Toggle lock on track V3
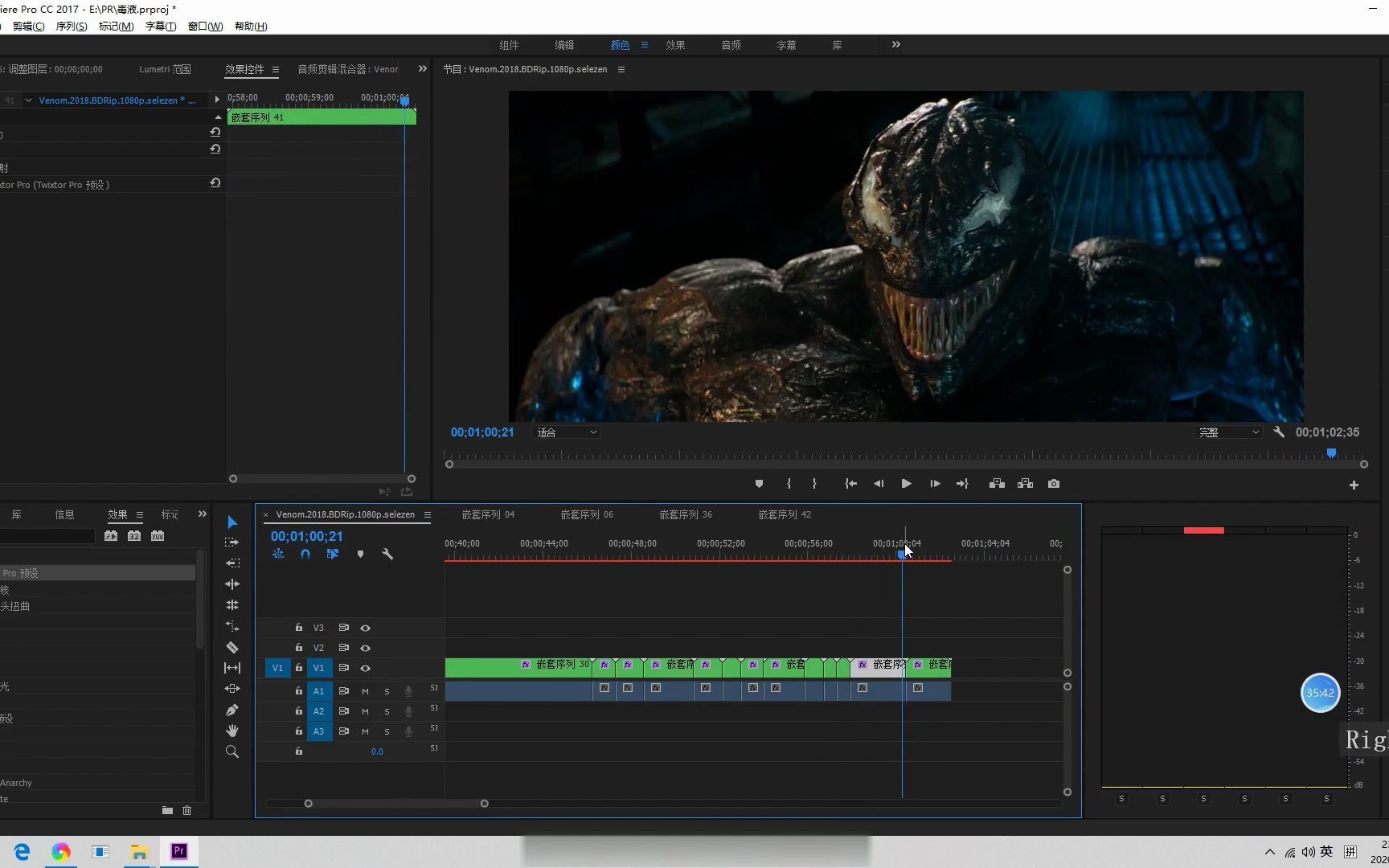 coord(299,628)
